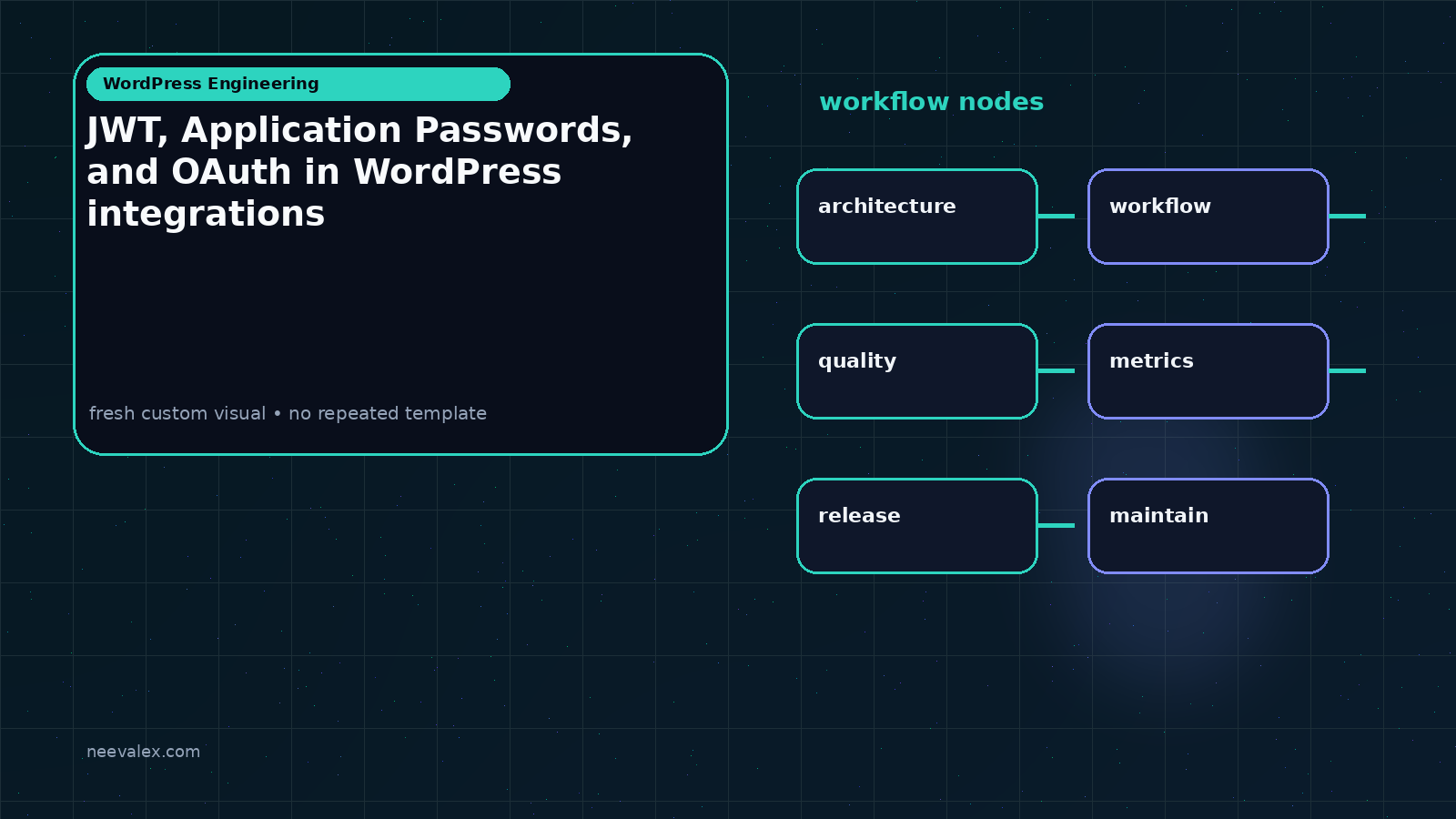Open the metrics node
The height and width of the screenshot is (819, 1456).
(x=1208, y=371)
